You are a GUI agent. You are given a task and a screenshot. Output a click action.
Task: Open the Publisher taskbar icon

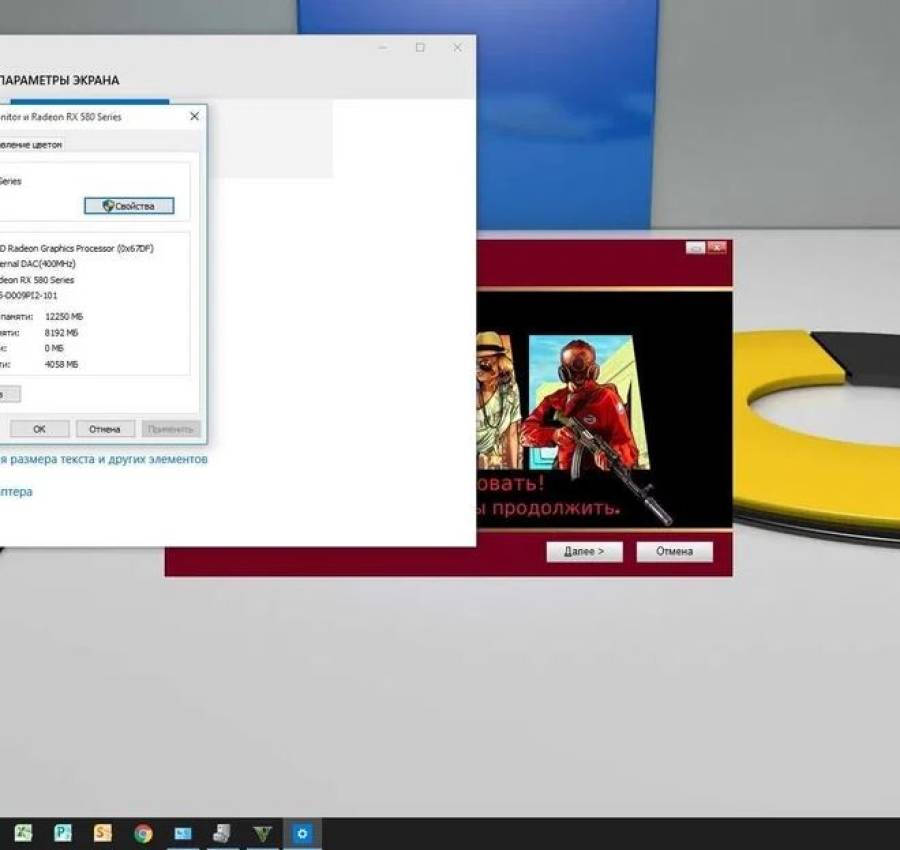pyautogui.click(x=62, y=832)
